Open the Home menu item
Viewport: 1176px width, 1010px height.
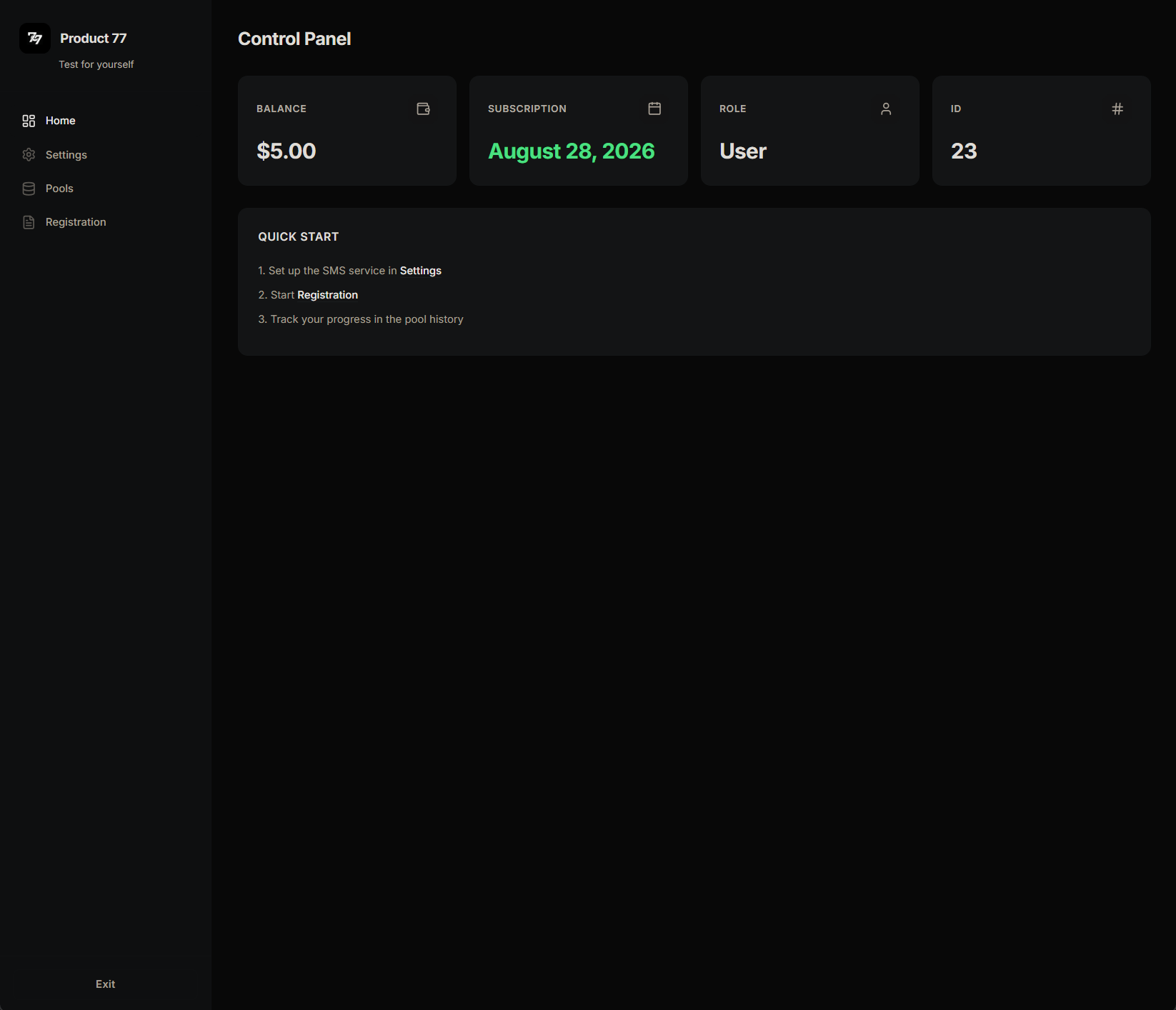106,121
